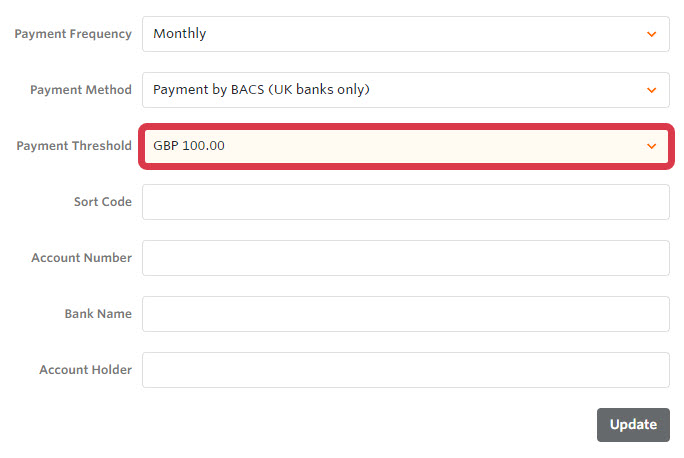The height and width of the screenshot is (458, 684).
Task: Focus the Sort Code input field
Action: (405, 202)
